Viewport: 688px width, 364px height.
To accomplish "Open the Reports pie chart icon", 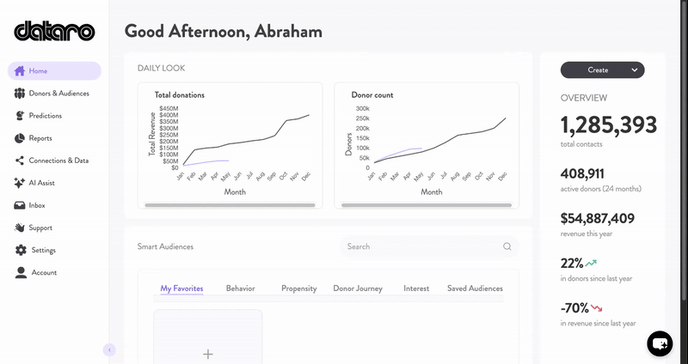I will 19,138.
